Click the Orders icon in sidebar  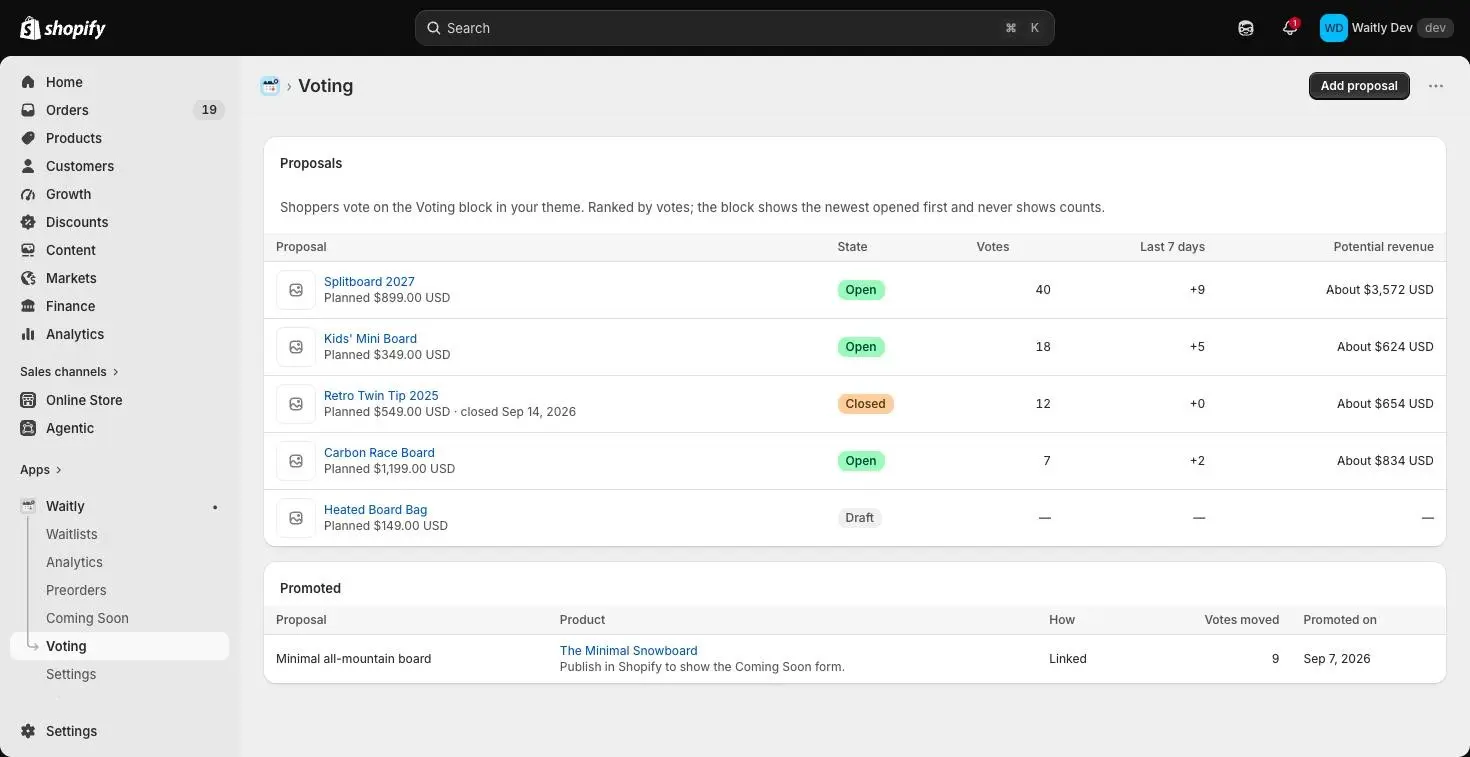[28, 110]
